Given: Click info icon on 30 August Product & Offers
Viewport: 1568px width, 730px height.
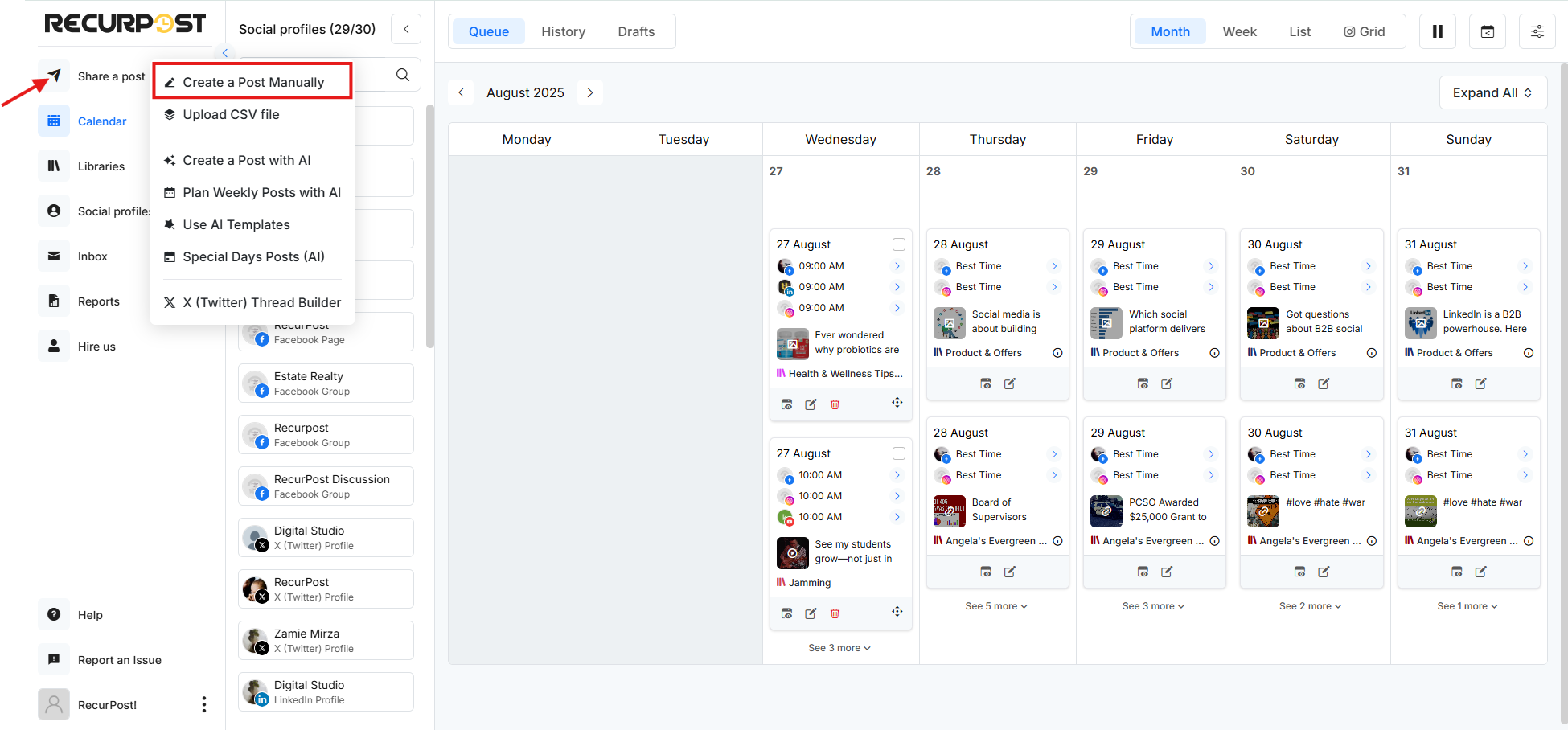Looking at the screenshot, I should (x=1372, y=353).
